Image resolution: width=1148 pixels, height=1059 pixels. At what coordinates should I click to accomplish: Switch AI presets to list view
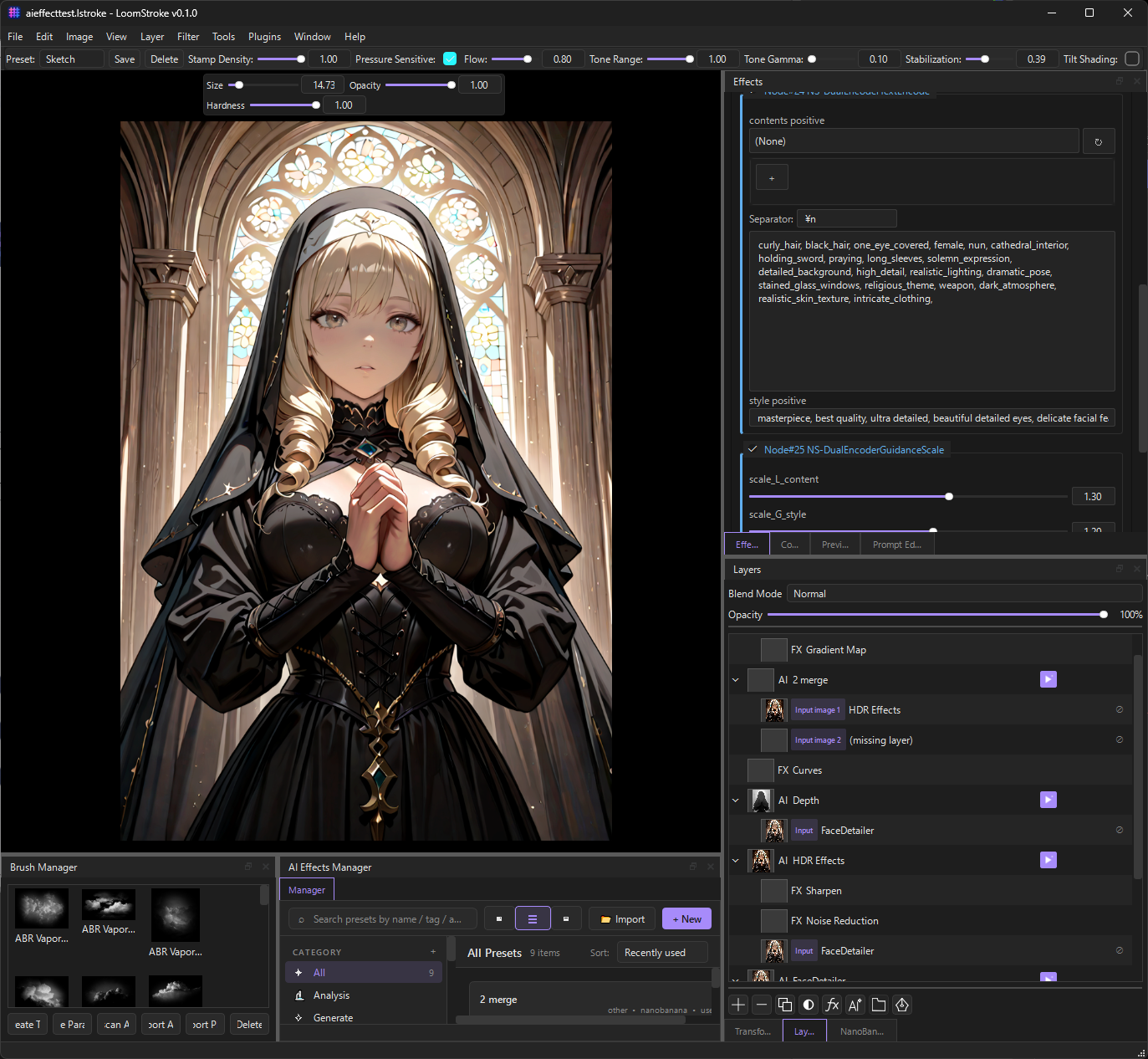[533, 918]
